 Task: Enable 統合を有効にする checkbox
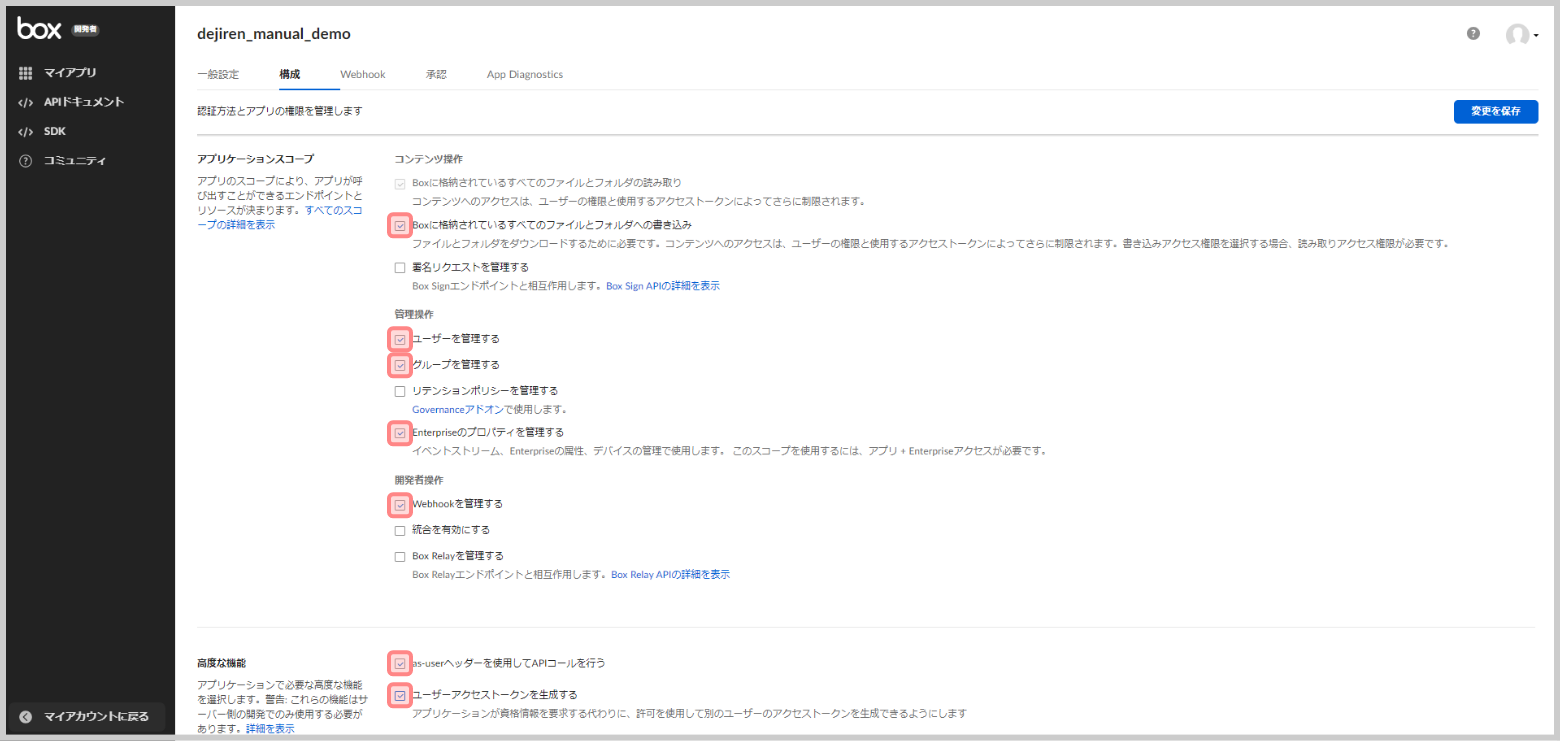tap(400, 530)
